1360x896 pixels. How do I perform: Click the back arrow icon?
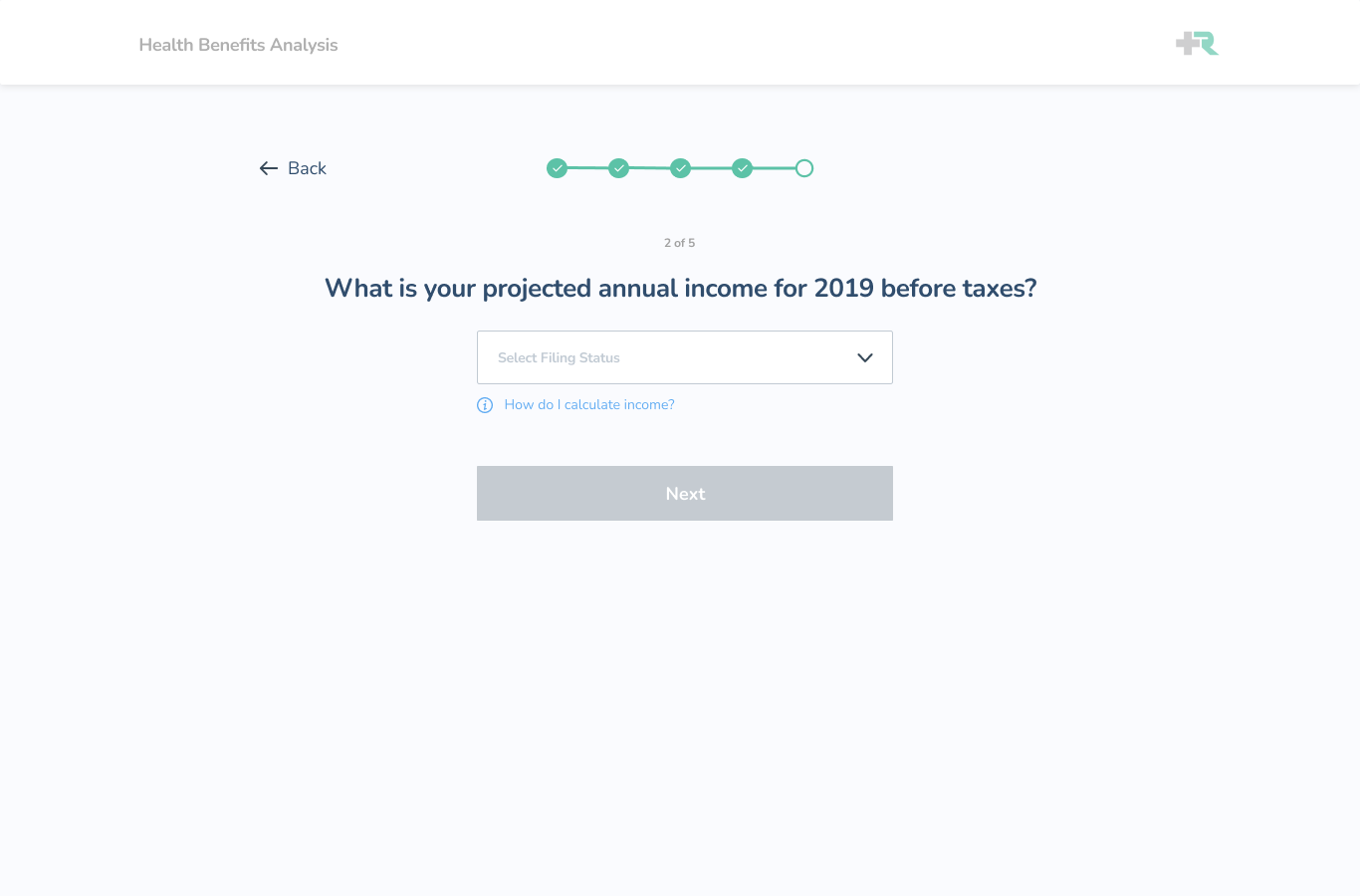(268, 168)
